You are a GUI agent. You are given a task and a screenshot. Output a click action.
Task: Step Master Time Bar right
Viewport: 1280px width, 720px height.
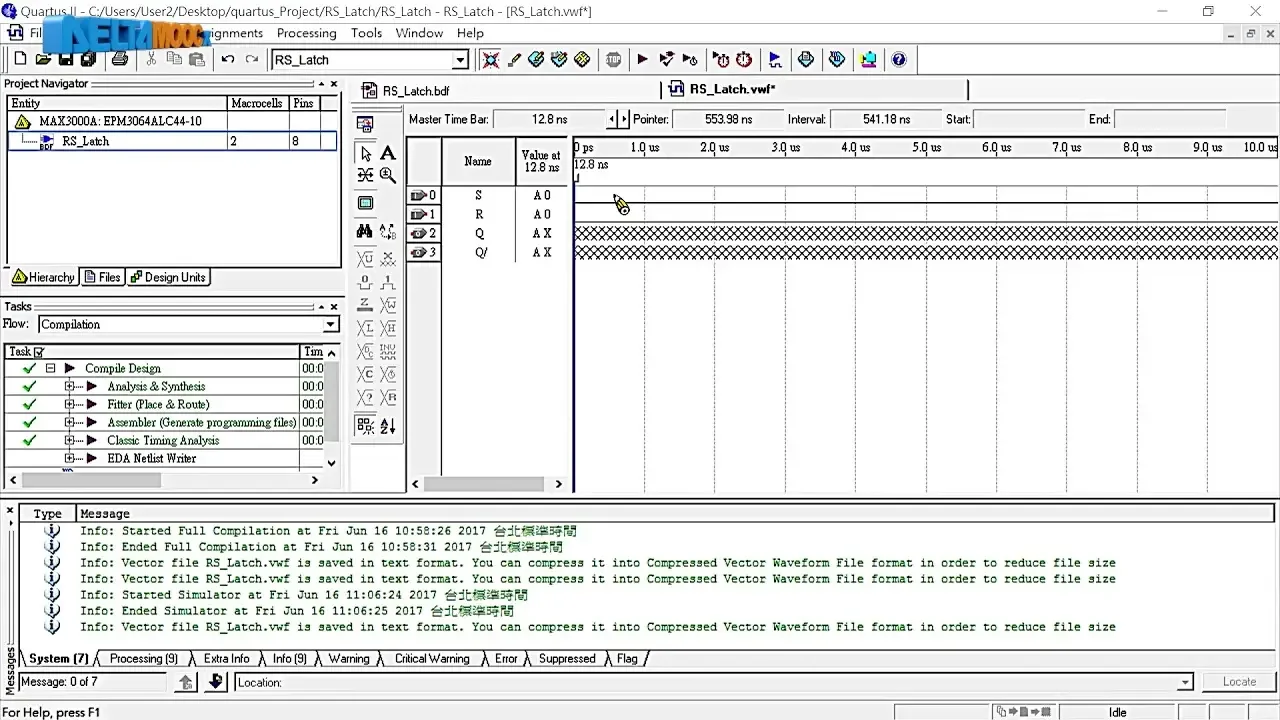(x=625, y=119)
